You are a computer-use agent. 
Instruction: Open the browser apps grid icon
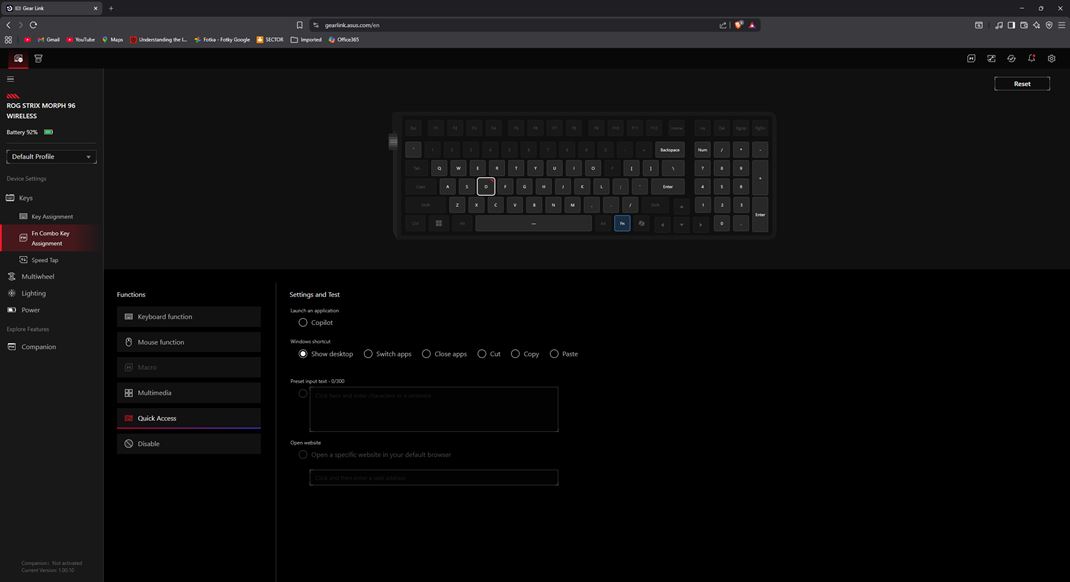(8, 40)
